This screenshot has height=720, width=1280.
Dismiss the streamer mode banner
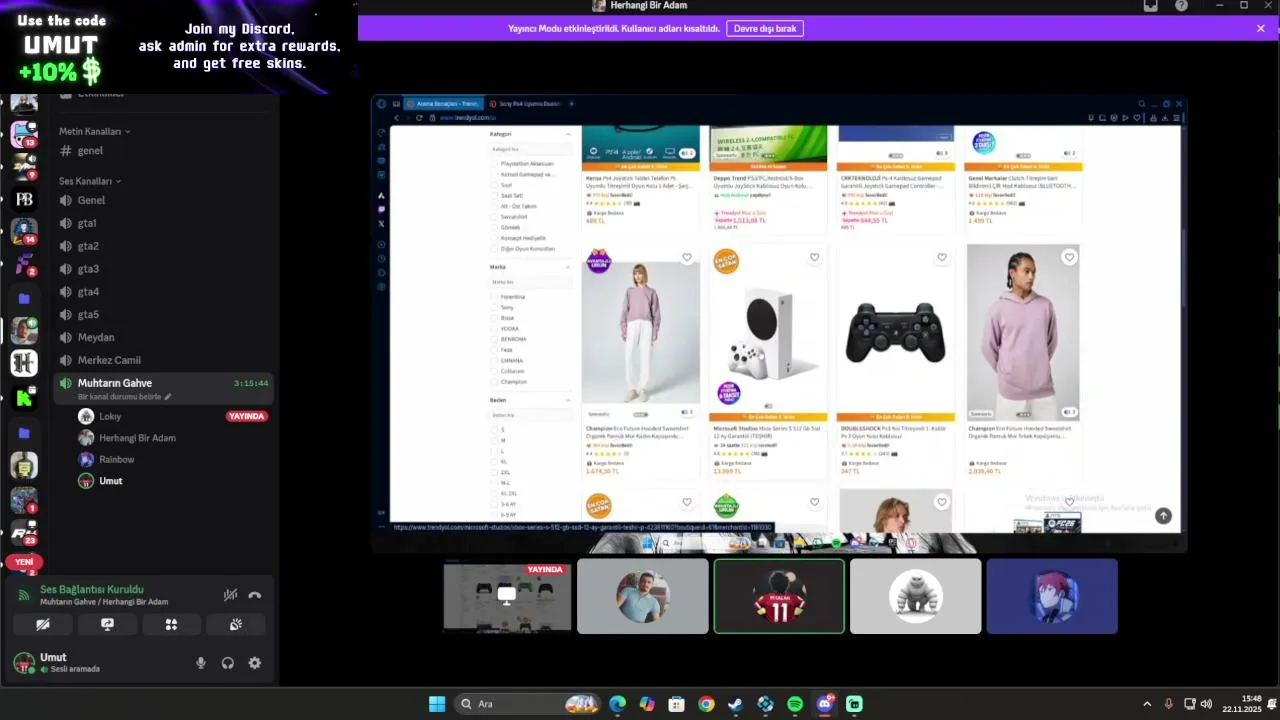click(x=1261, y=28)
